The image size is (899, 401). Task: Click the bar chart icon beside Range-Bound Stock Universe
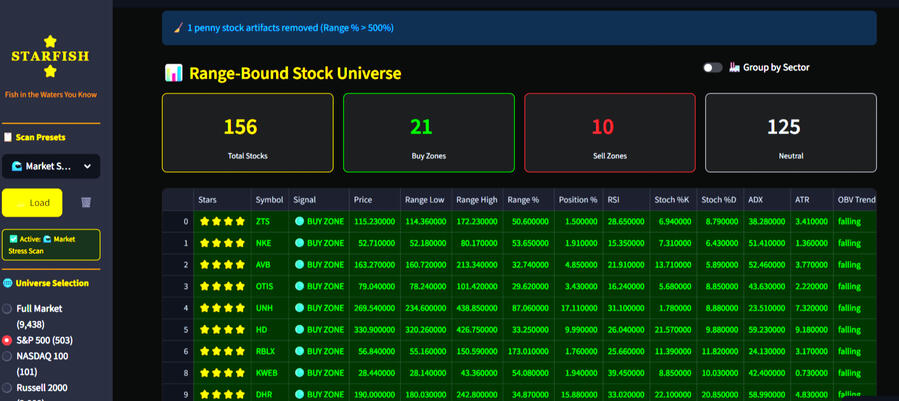174,73
